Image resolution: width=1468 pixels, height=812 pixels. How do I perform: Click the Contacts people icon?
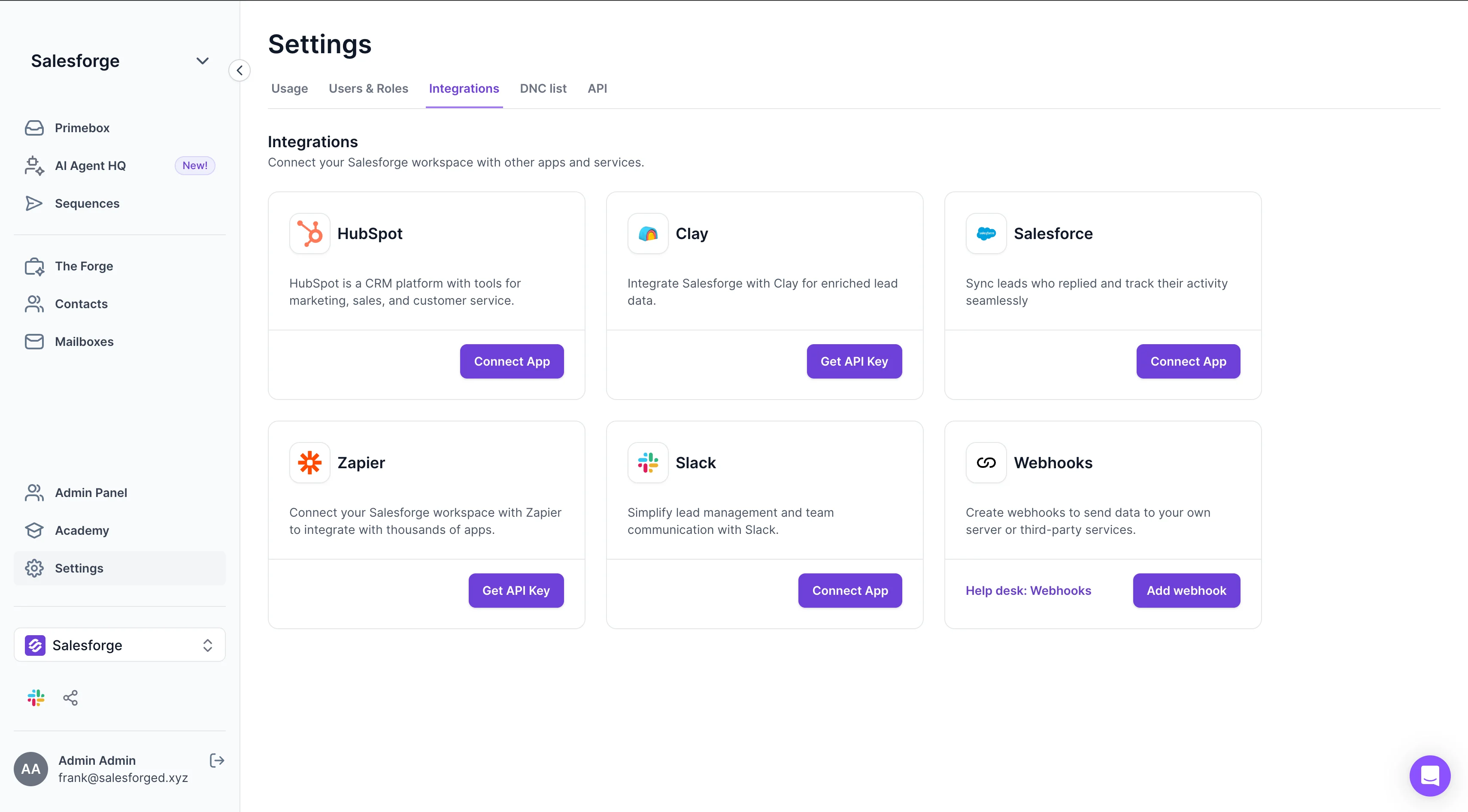(x=34, y=304)
